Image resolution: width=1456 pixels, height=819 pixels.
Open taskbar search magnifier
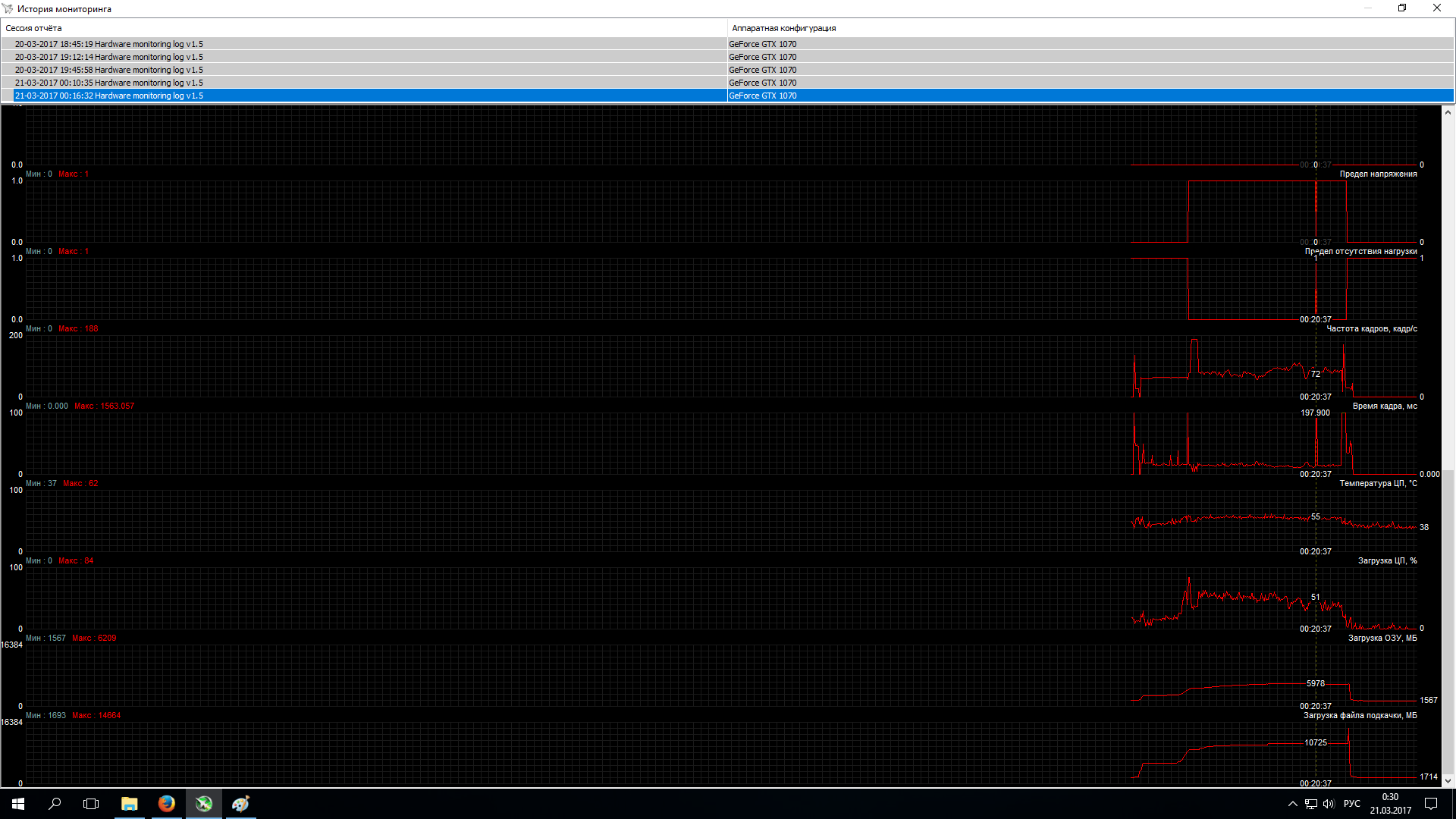click(55, 804)
